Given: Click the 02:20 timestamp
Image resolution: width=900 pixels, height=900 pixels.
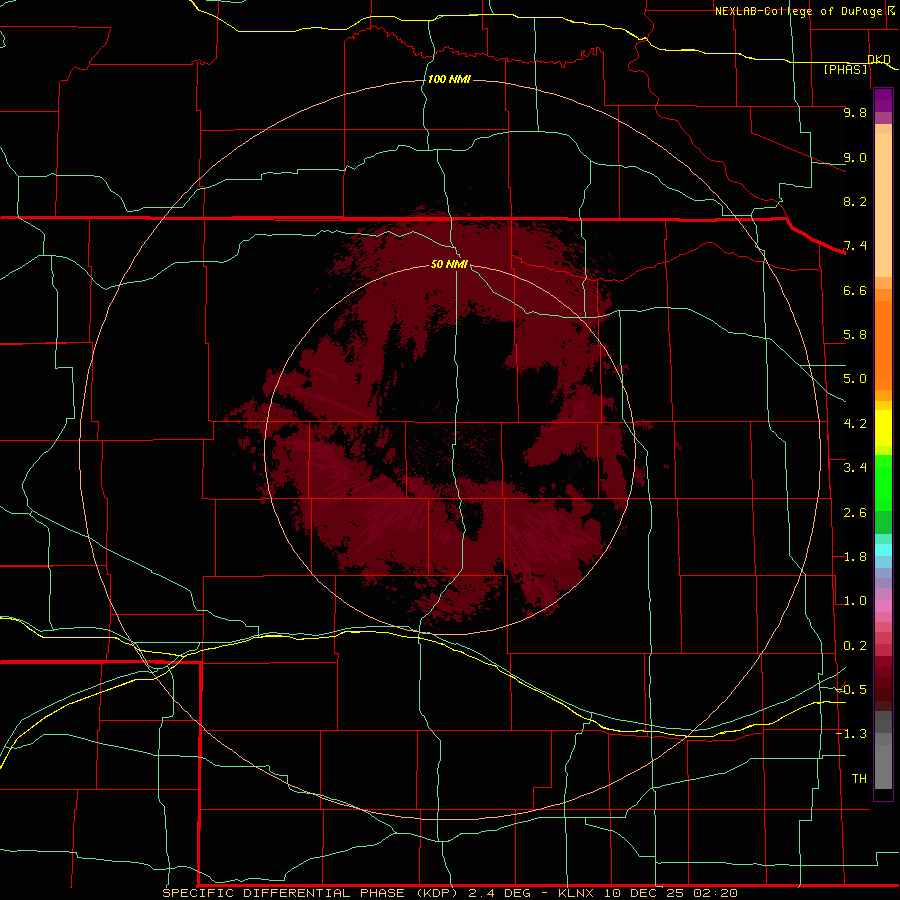Looking at the screenshot, I should pos(715,893).
